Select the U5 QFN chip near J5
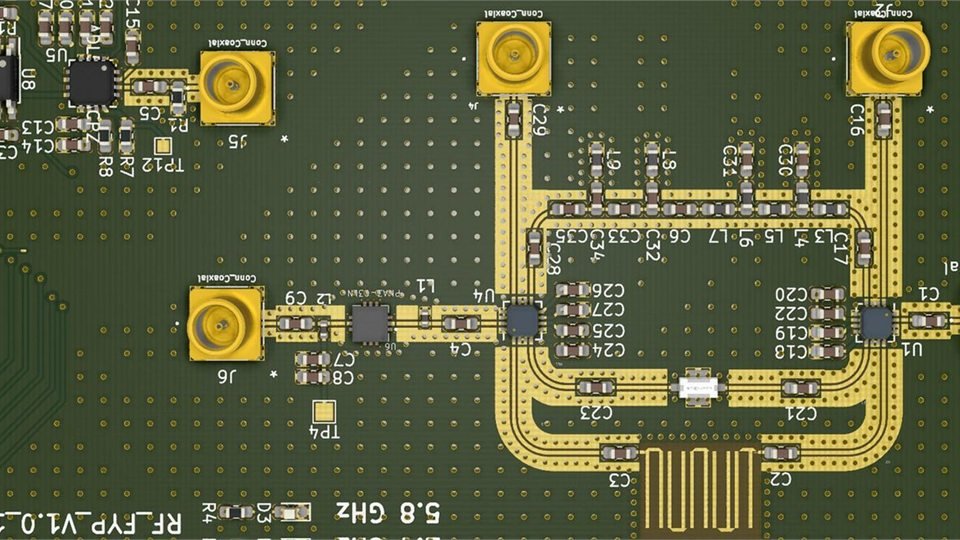 (91, 83)
